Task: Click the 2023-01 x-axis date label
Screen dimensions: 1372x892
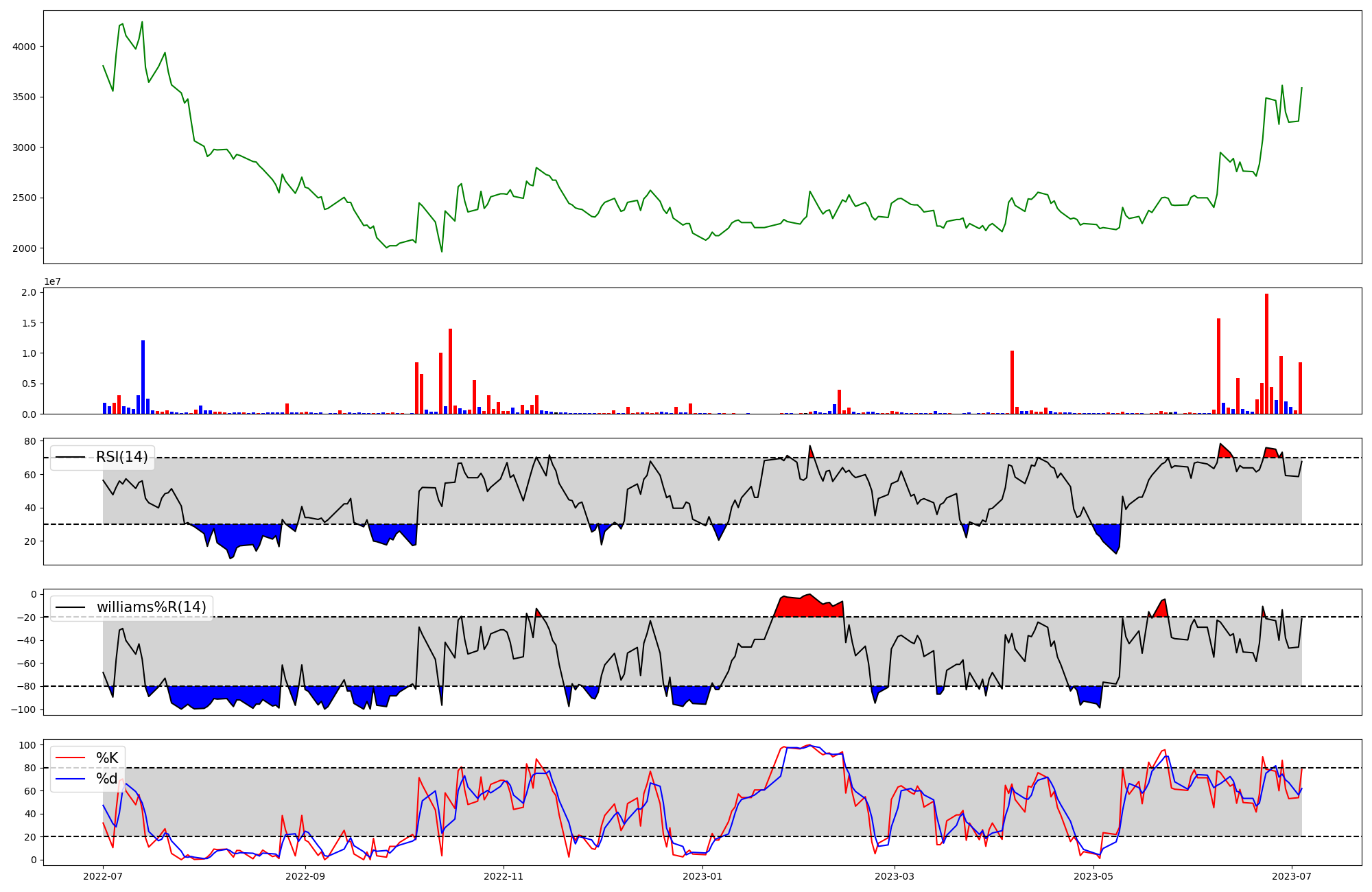Action: click(702, 876)
